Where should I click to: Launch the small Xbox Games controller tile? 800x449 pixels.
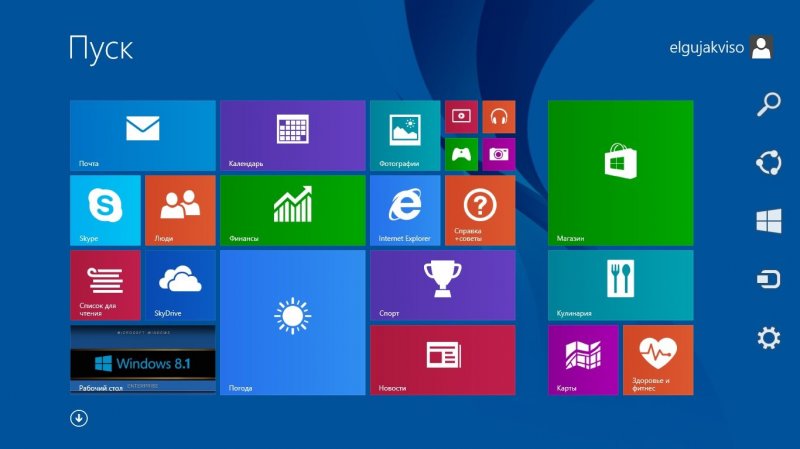pyautogui.click(x=461, y=154)
